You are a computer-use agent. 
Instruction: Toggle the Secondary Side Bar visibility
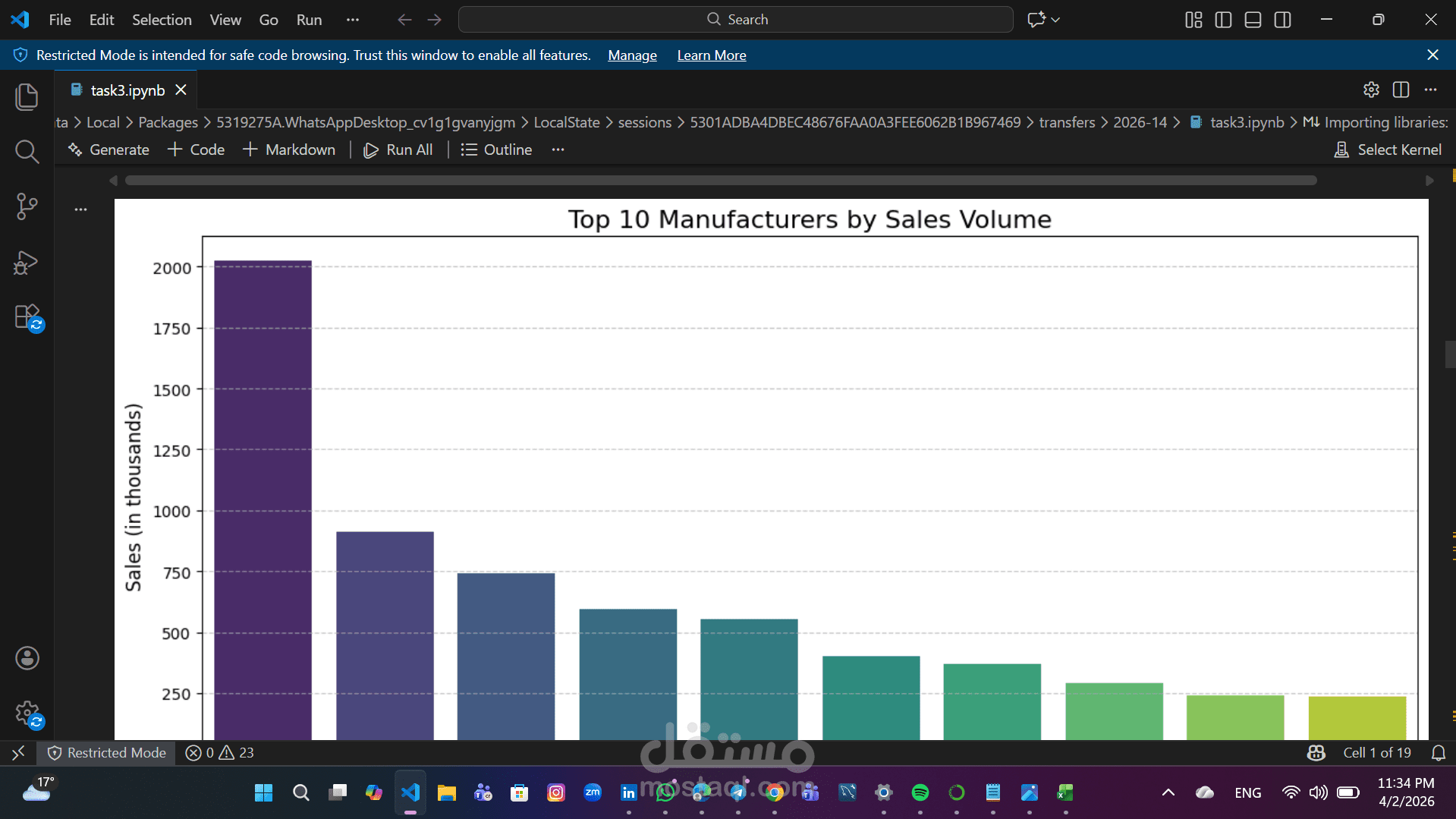(1282, 19)
